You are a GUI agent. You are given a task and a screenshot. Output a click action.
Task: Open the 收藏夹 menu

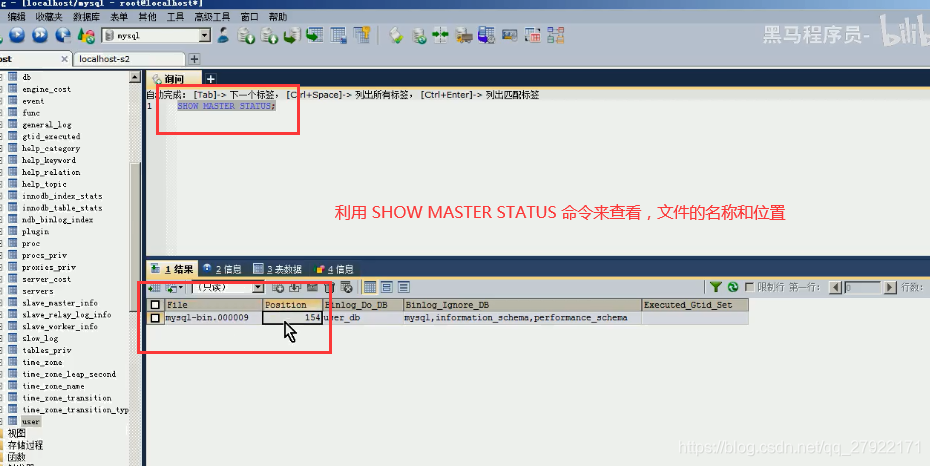coord(49,17)
